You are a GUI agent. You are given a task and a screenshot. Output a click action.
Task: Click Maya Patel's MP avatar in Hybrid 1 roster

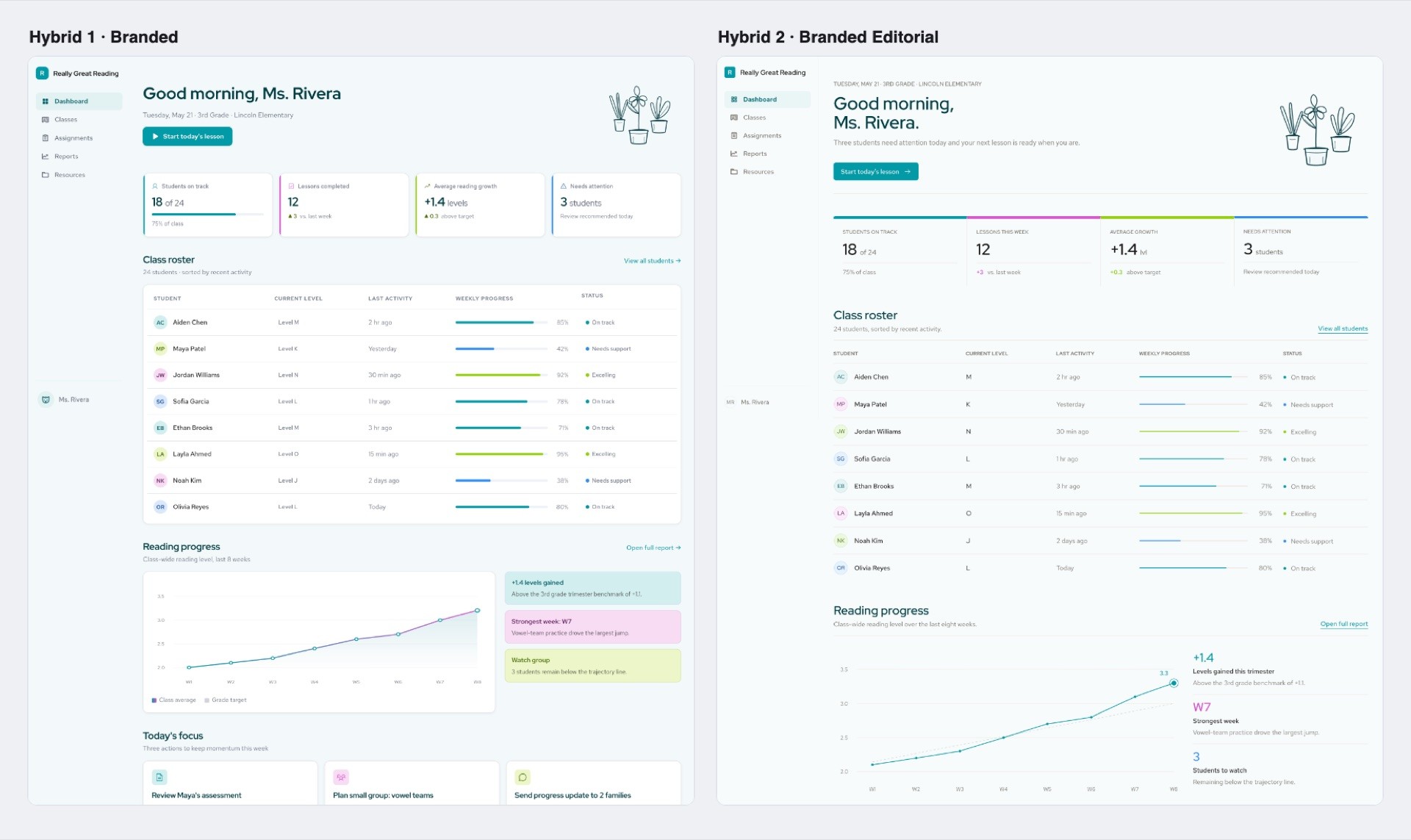click(x=160, y=349)
